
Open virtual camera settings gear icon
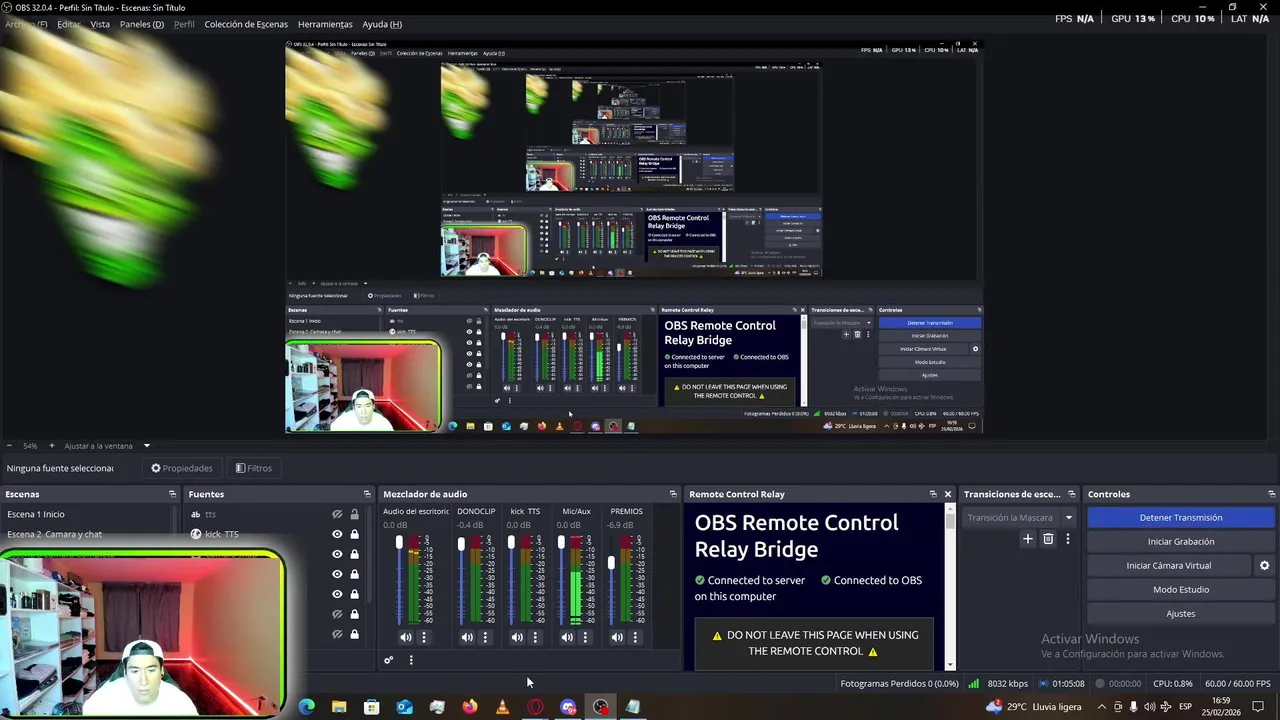click(x=1264, y=566)
